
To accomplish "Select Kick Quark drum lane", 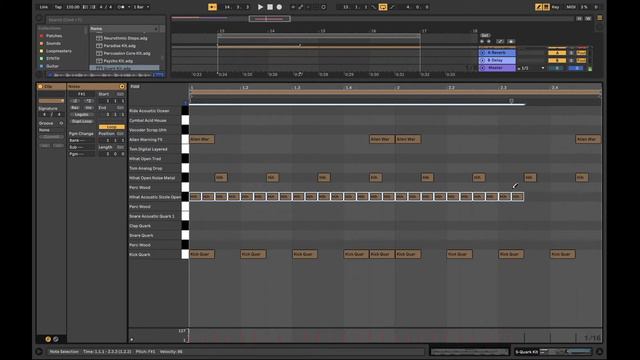I will [155, 255].
